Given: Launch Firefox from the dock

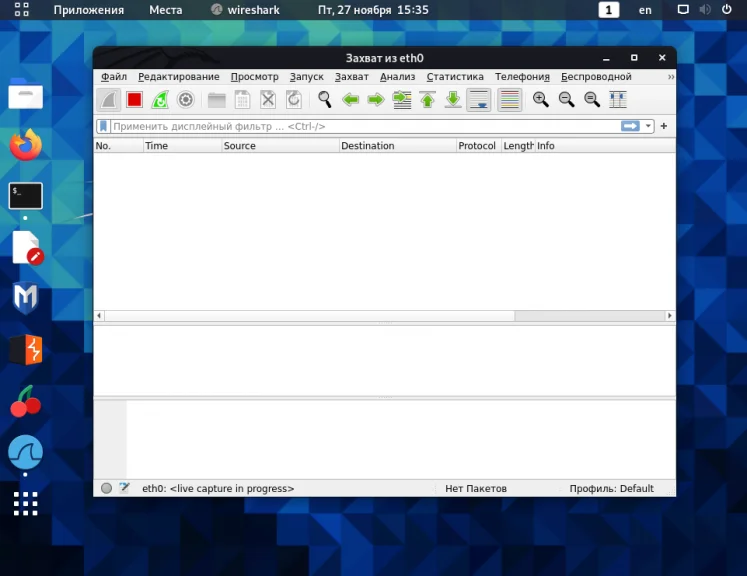Looking at the screenshot, I should click(x=26, y=145).
